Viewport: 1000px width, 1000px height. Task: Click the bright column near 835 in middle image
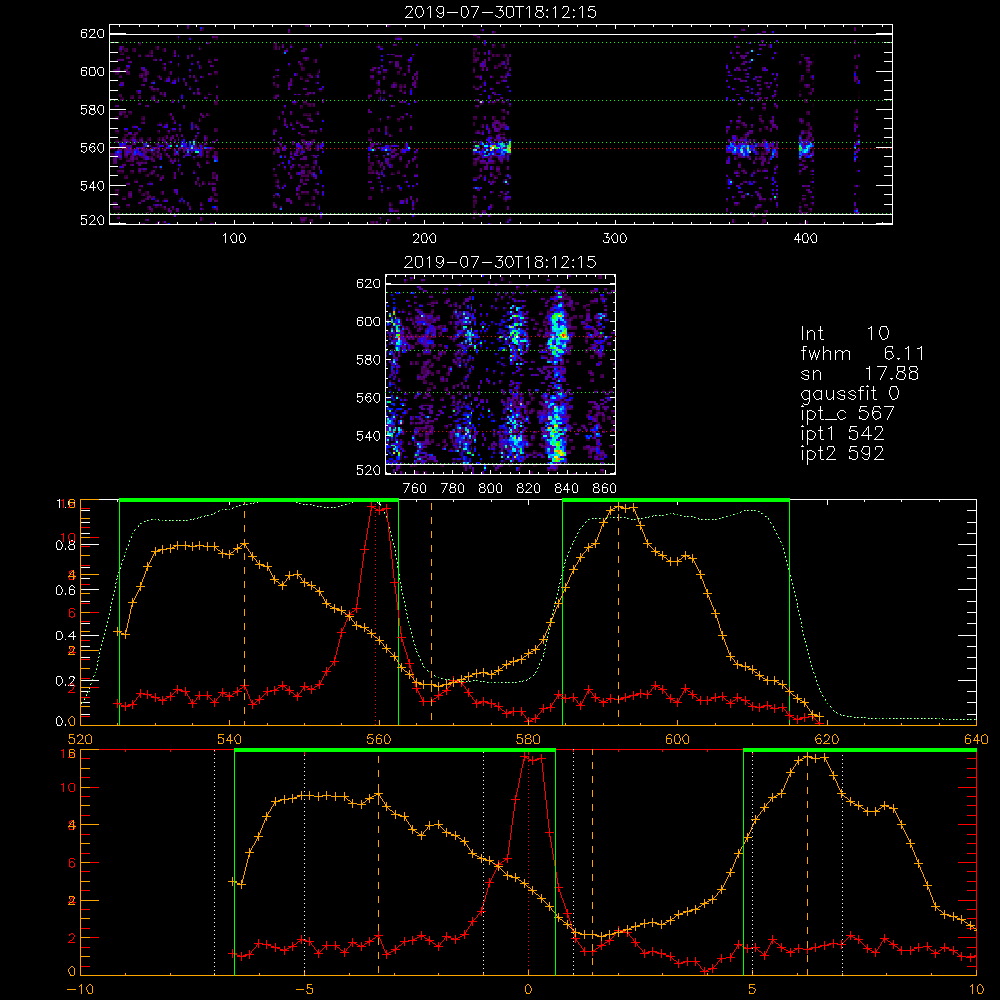tap(557, 376)
